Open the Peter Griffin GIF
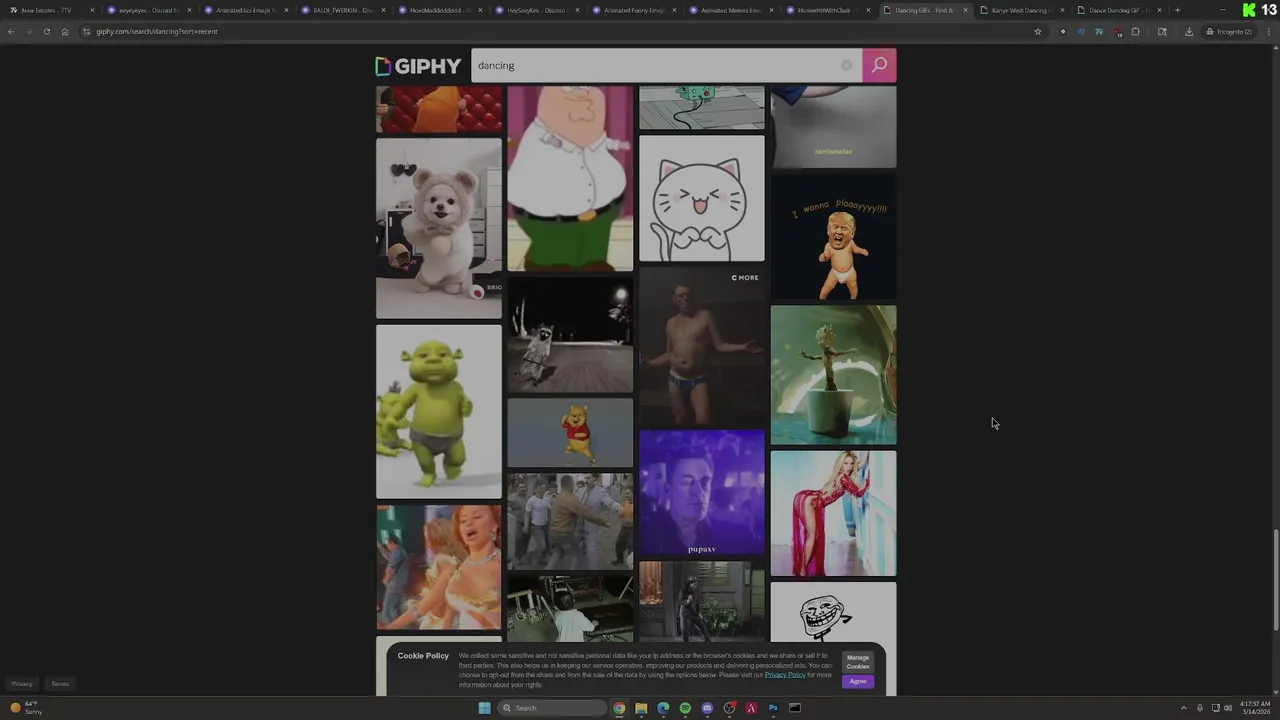 pos(570,178)
